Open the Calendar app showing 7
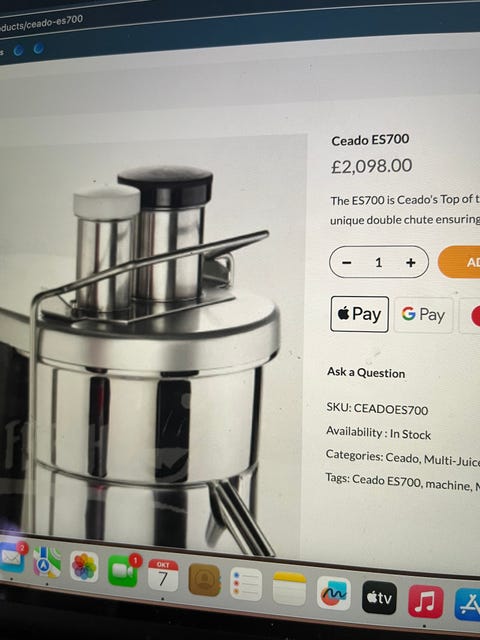 click(x=163, y=576)
